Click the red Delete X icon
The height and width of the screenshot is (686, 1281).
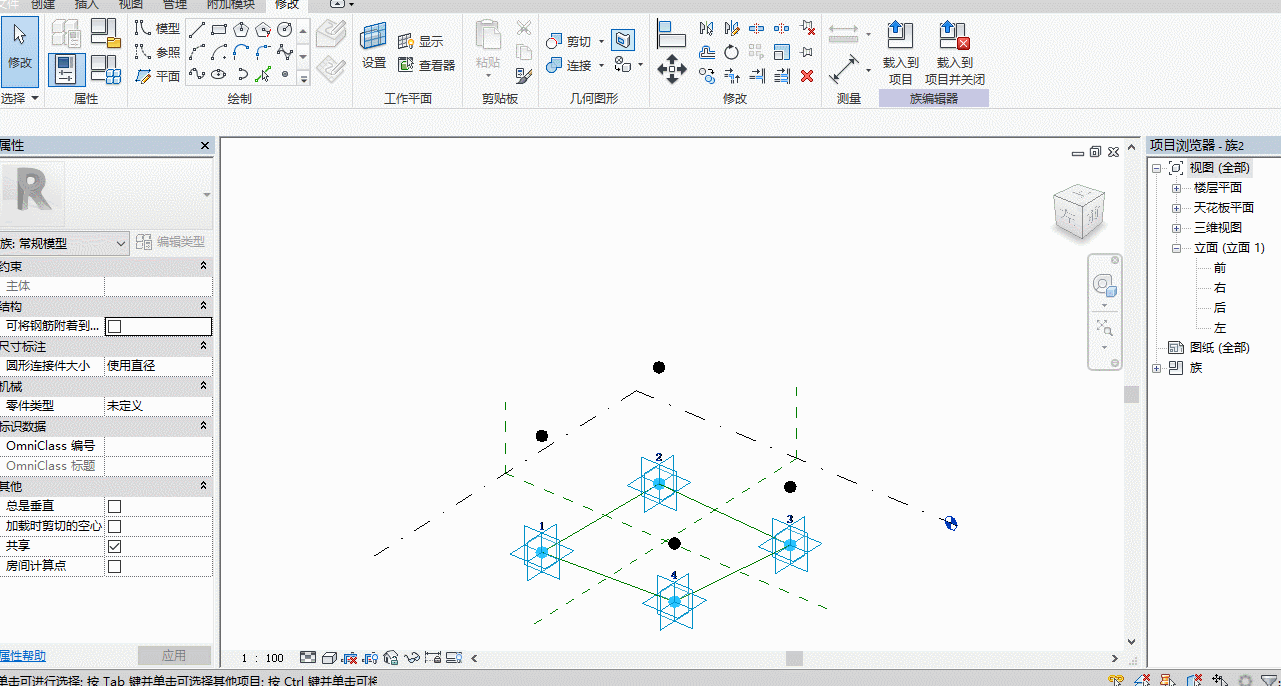pos(807,76)
